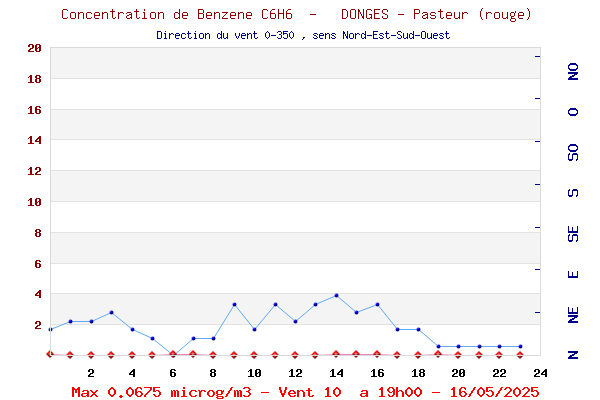
Task: Click the right wind axis label "NO"
Action: 573,72
